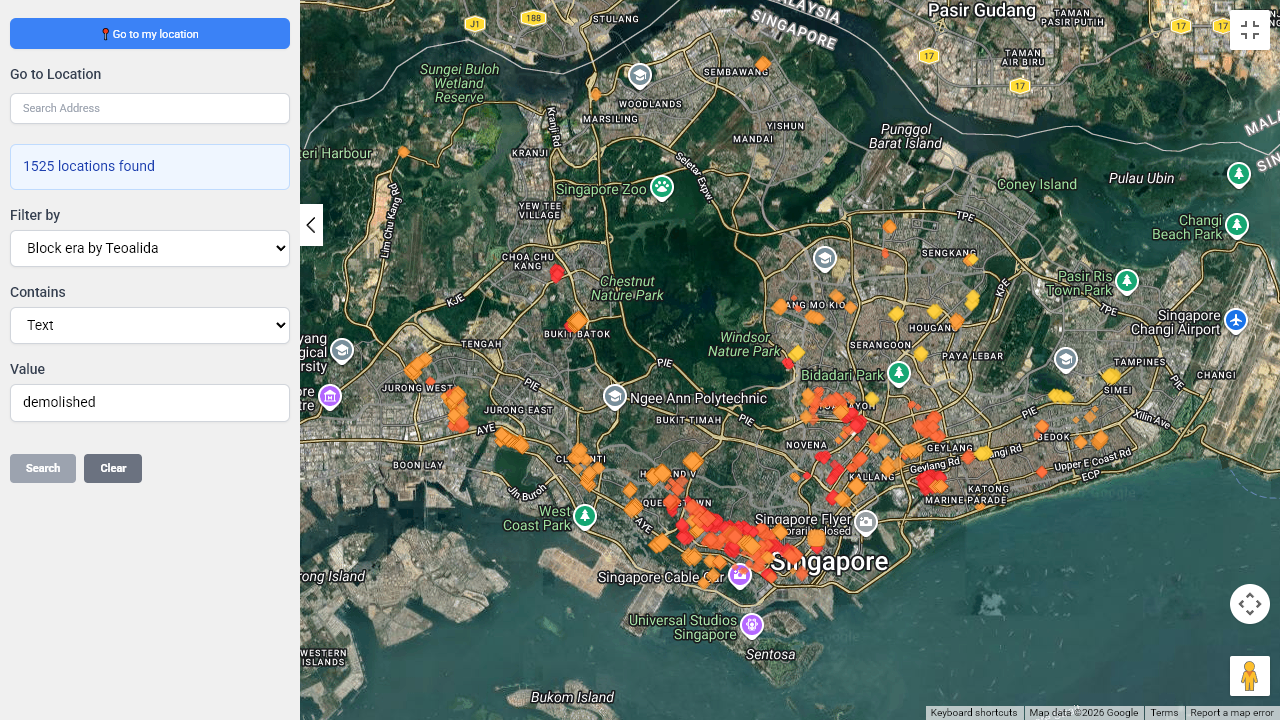Screen dimensions: 1280x720
Task: Select the Universal Studios Singapore marker
Action: (752, 625)
